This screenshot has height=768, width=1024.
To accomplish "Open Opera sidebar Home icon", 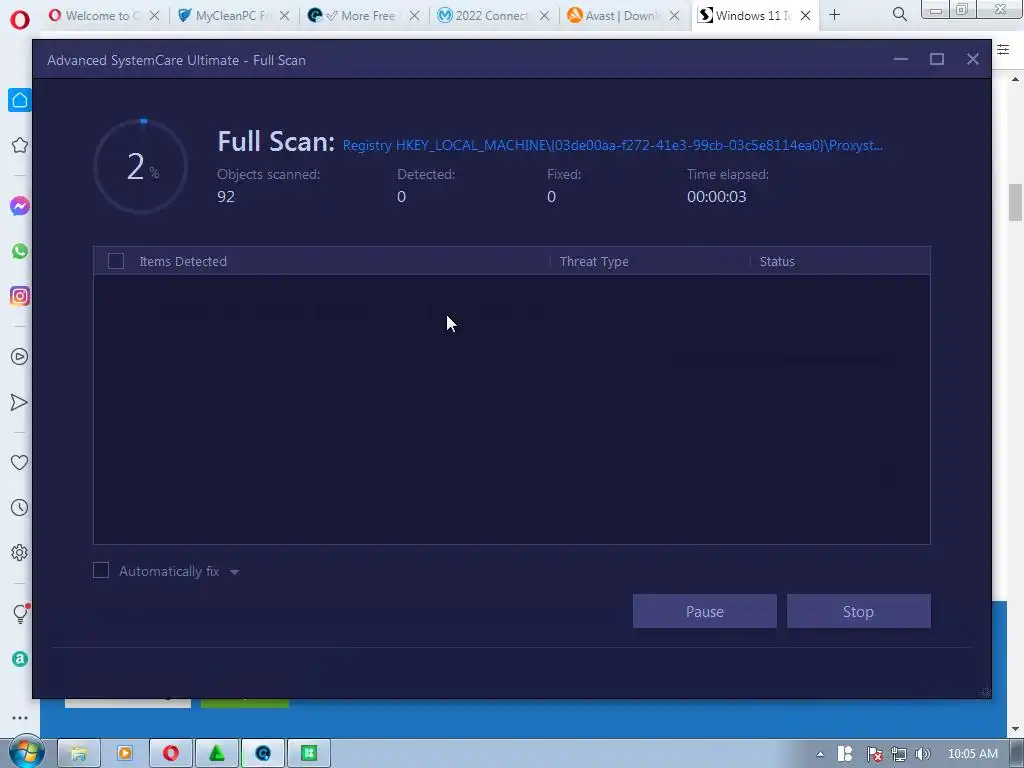I will pyautogui.click(x=20, y=100).
